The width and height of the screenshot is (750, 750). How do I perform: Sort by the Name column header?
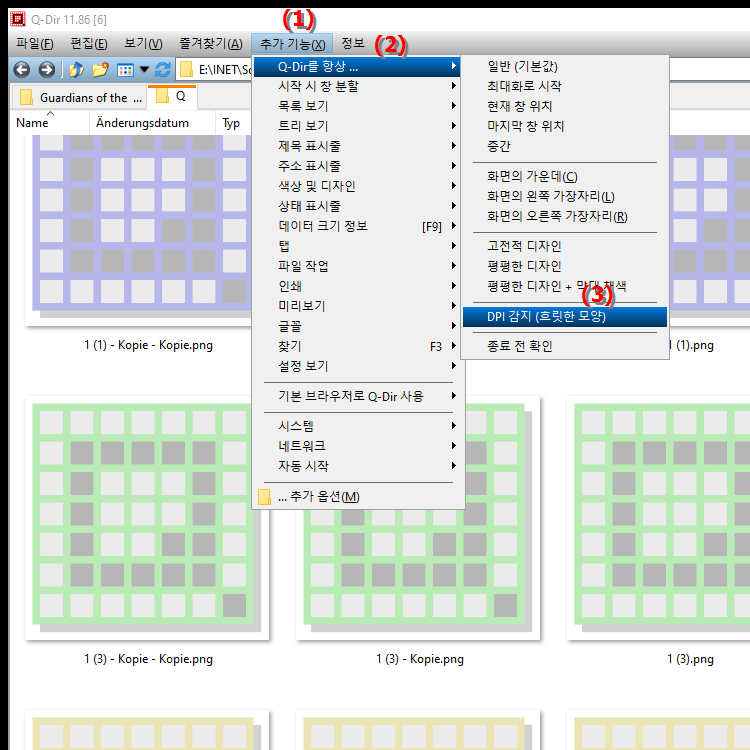point(50,123)
